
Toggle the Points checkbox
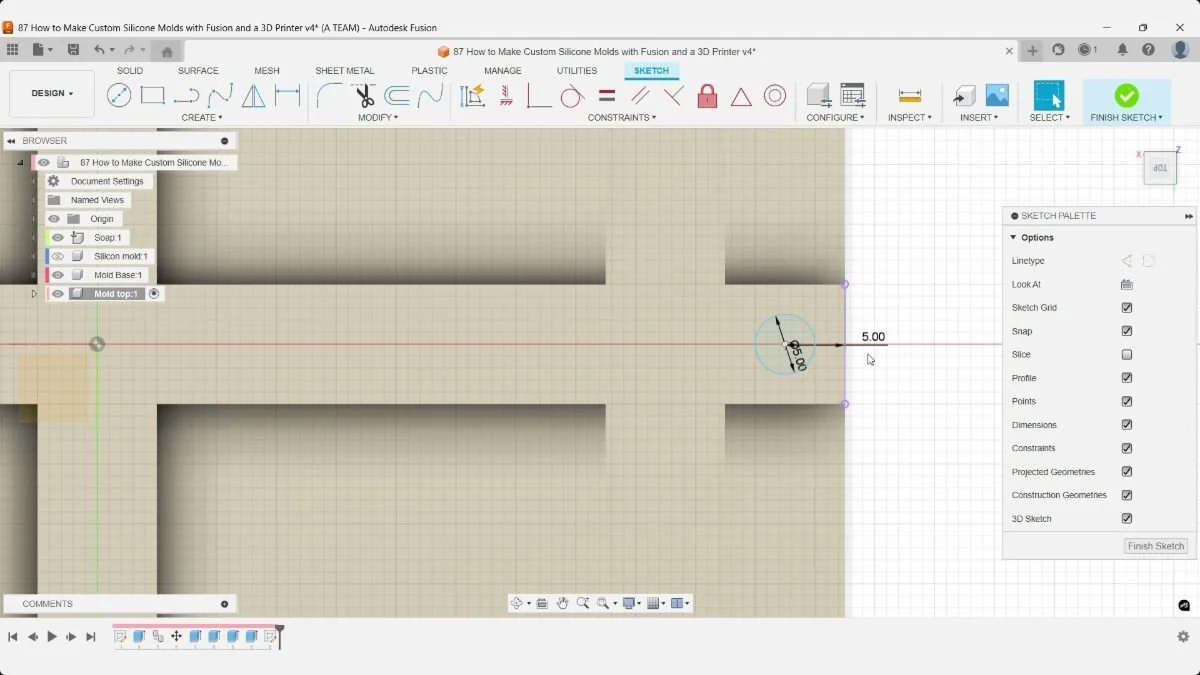1127,402
